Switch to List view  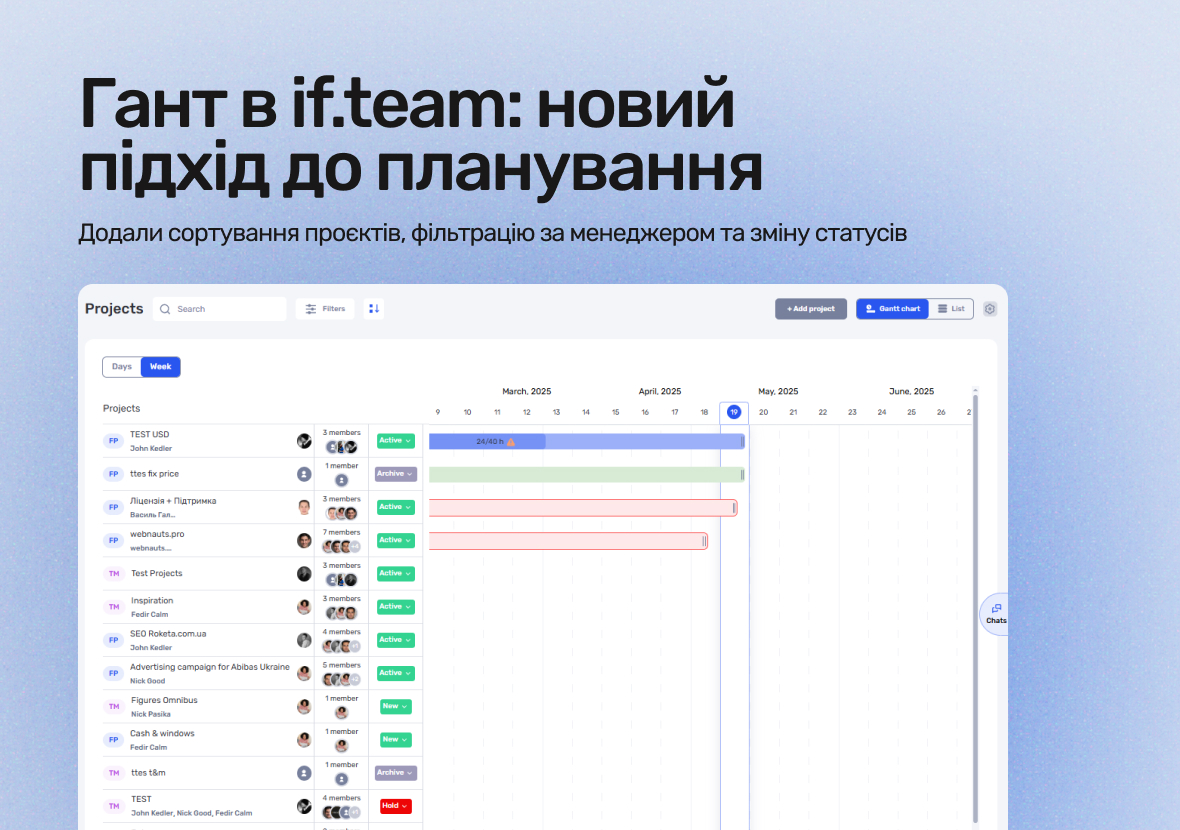coord(951,309)
